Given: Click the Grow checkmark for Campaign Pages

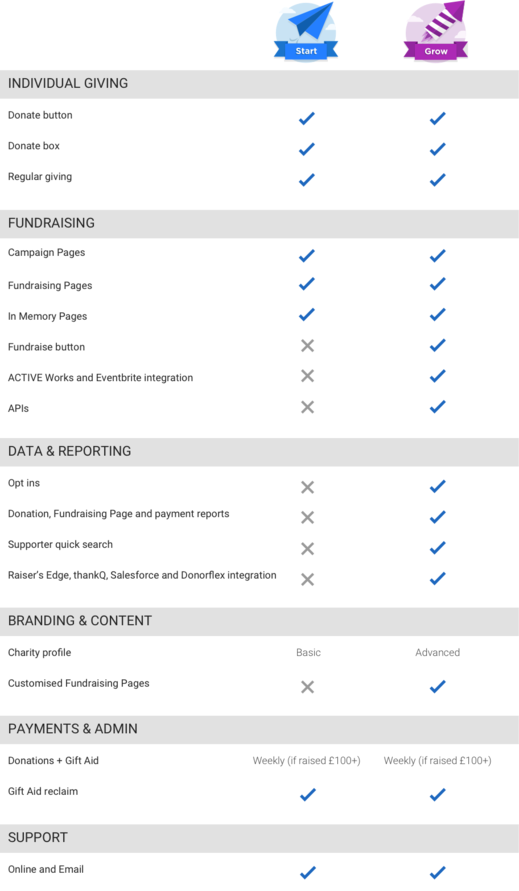Looking at the screenshot, I should tap(437, 256).
